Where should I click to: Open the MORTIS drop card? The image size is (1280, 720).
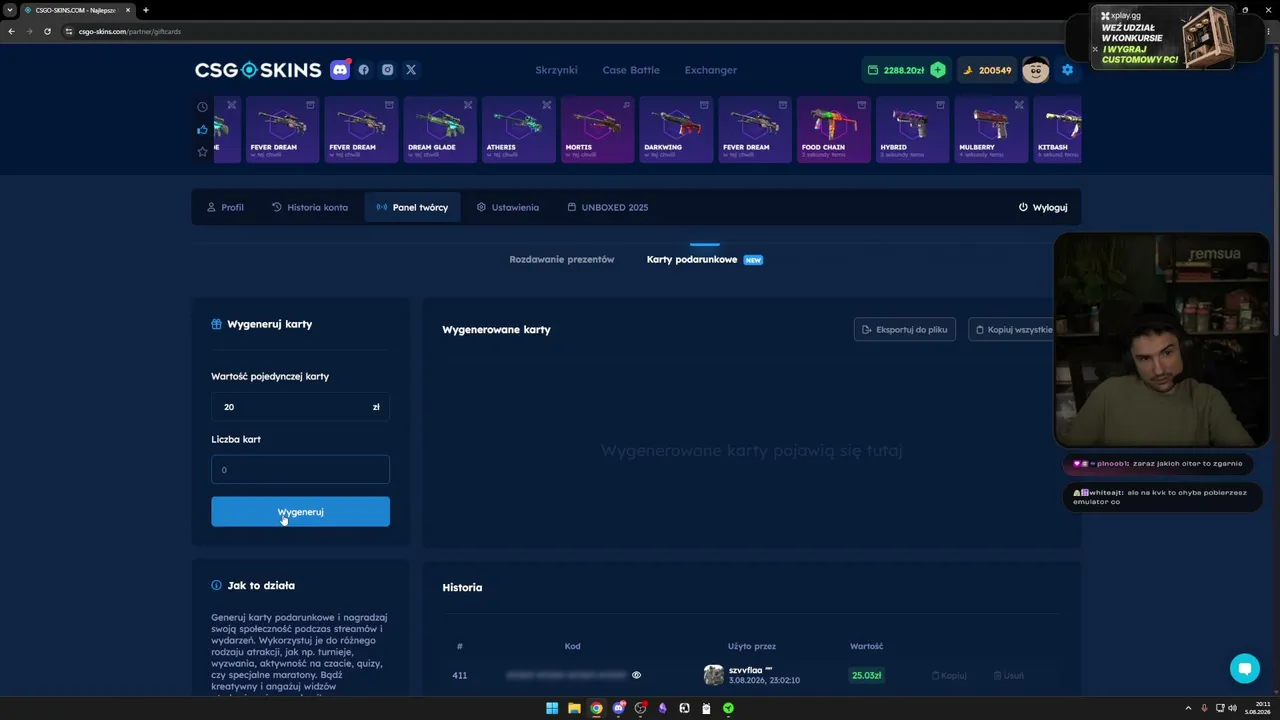coord(597,129)
